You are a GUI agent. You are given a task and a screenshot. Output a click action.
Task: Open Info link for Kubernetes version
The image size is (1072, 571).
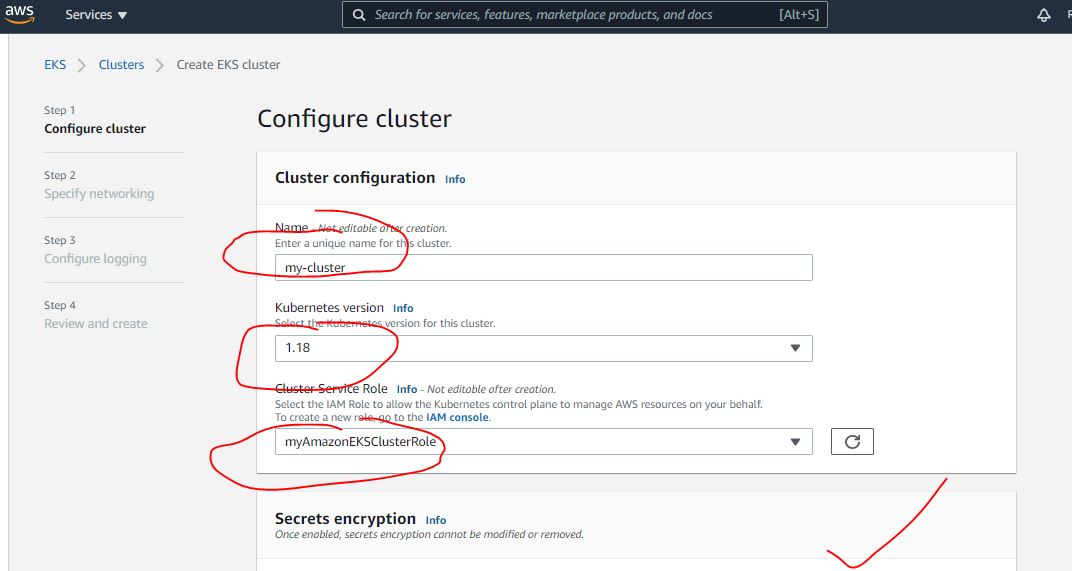[x=403, y=308]
